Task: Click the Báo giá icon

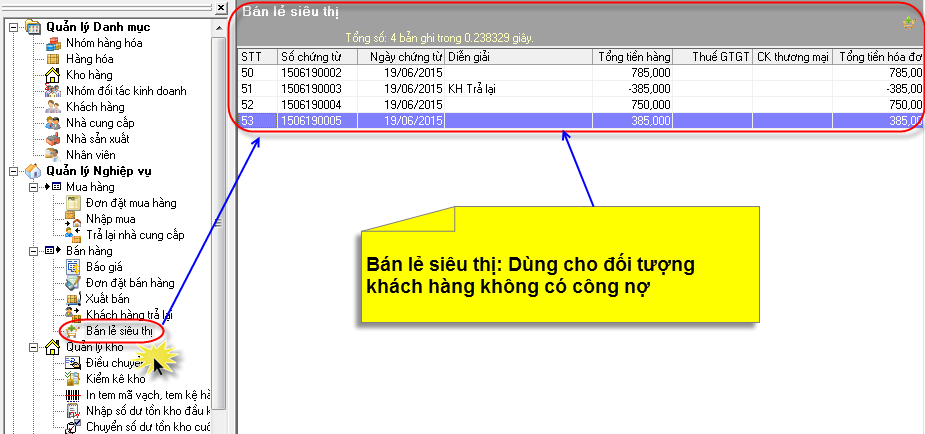Action: [72, 267]
